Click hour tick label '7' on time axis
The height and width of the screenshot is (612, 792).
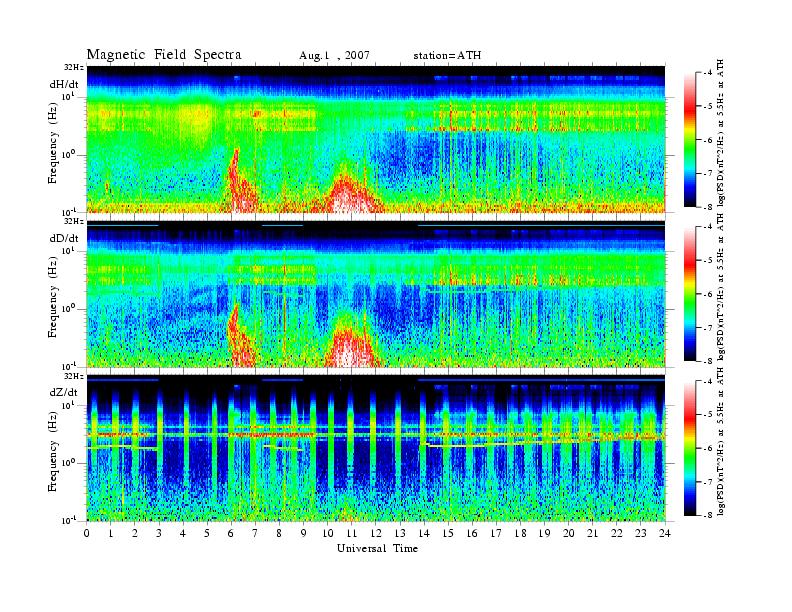click(255, 533)
